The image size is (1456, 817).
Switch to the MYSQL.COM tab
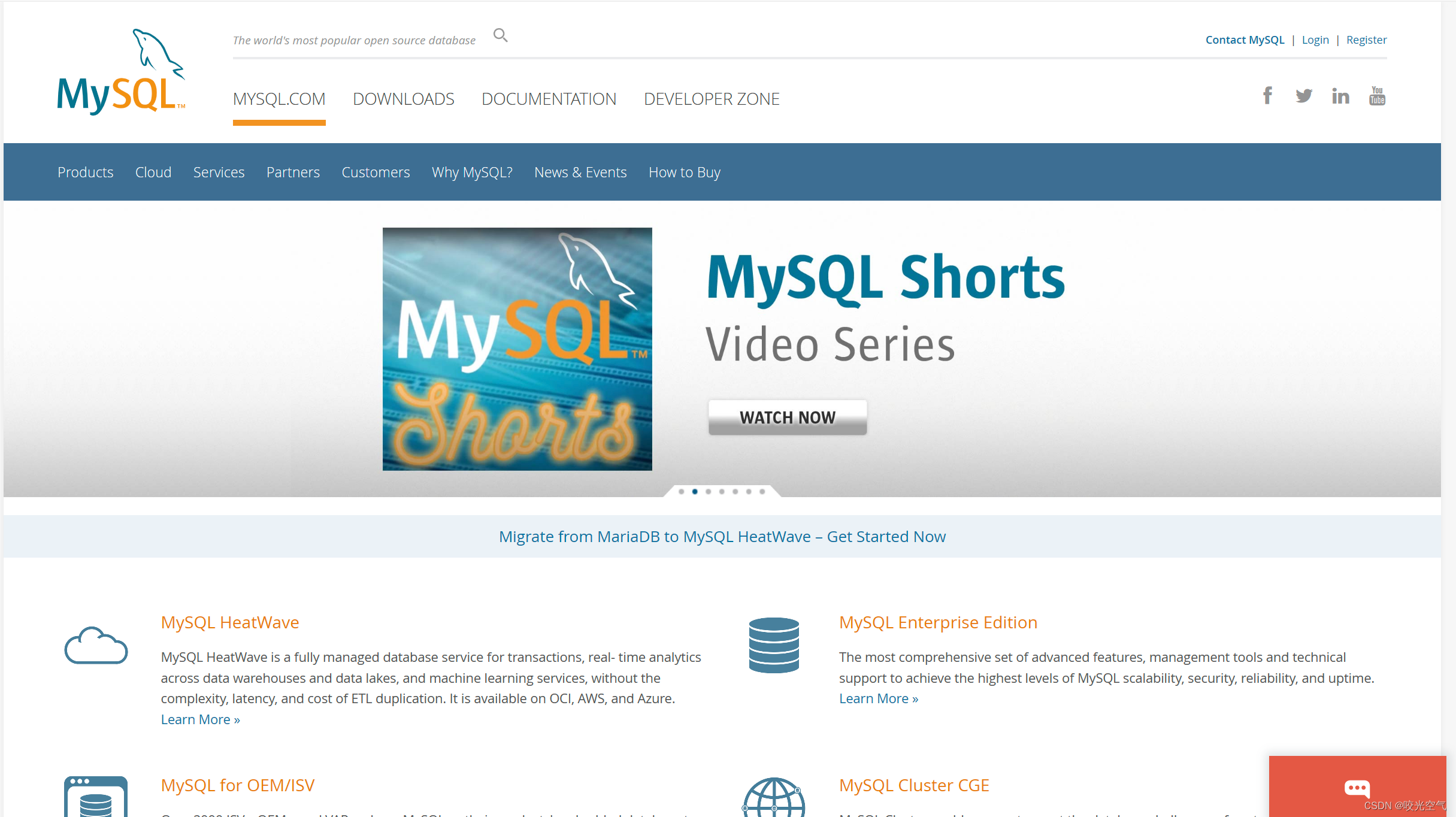pos(279,99)
